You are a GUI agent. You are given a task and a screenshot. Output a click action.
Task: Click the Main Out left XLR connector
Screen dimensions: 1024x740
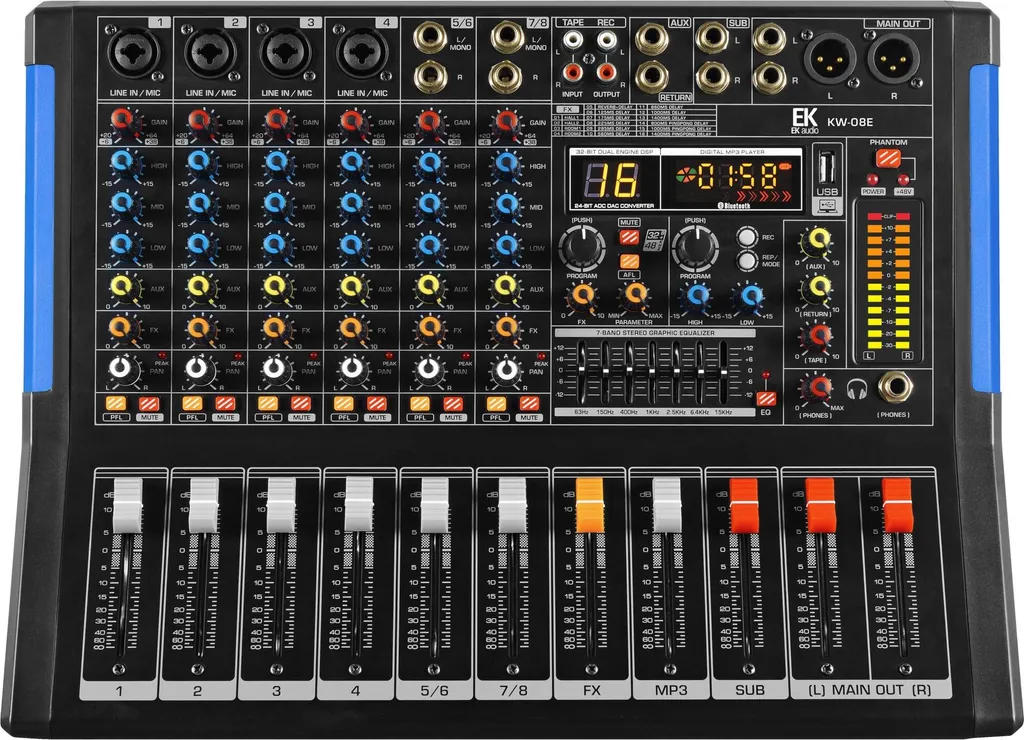click(830, 60)
